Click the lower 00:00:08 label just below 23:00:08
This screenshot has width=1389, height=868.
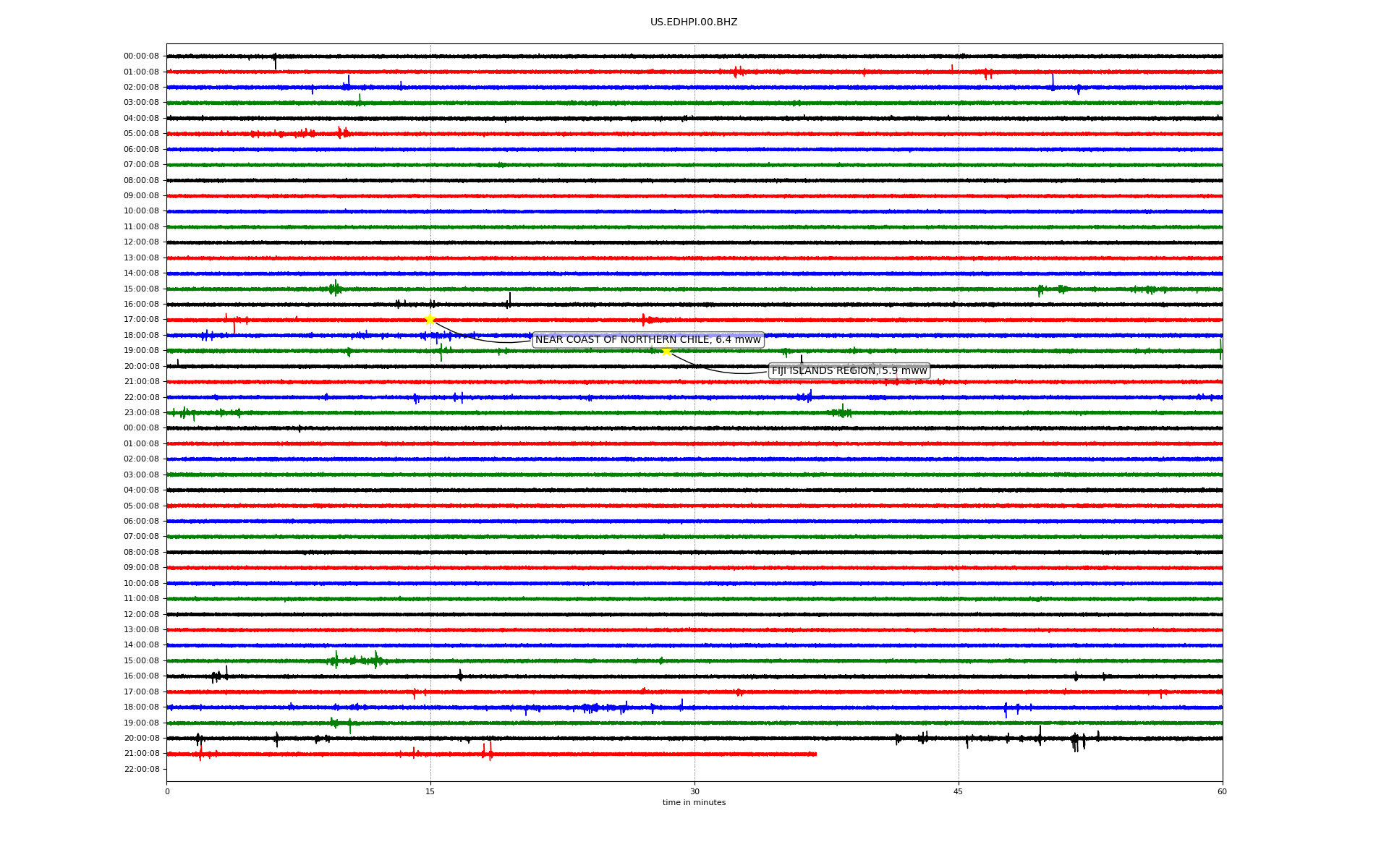(141, 428)
